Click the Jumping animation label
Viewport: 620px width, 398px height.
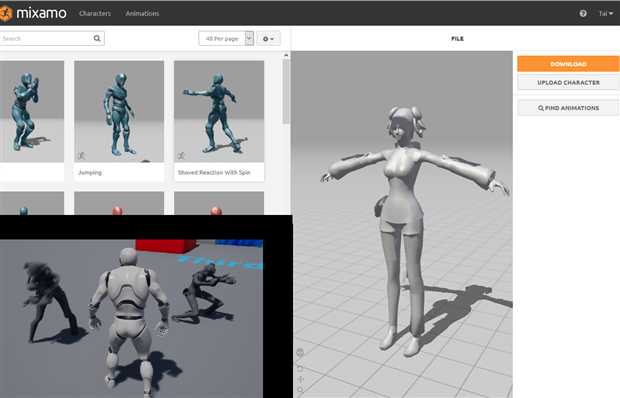(90, 173)
